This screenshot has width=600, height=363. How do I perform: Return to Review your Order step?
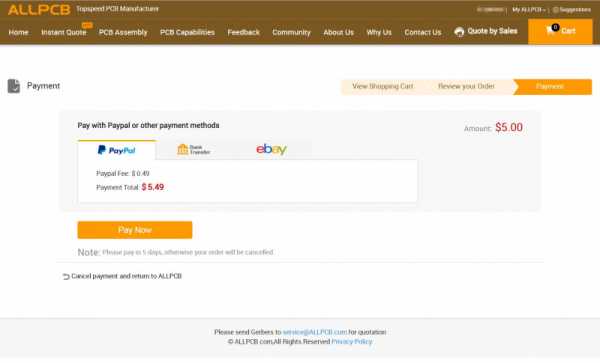[466, 86]
